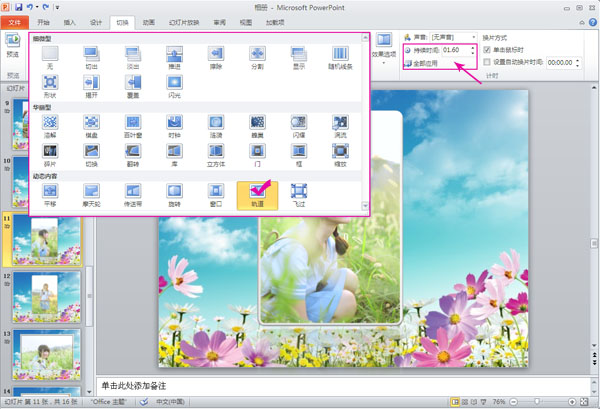The width and height of the screenshot is (600, 409).
Task: Apply the 形状 shape transition
Action: pyautogui.click(x=50, y=86)
